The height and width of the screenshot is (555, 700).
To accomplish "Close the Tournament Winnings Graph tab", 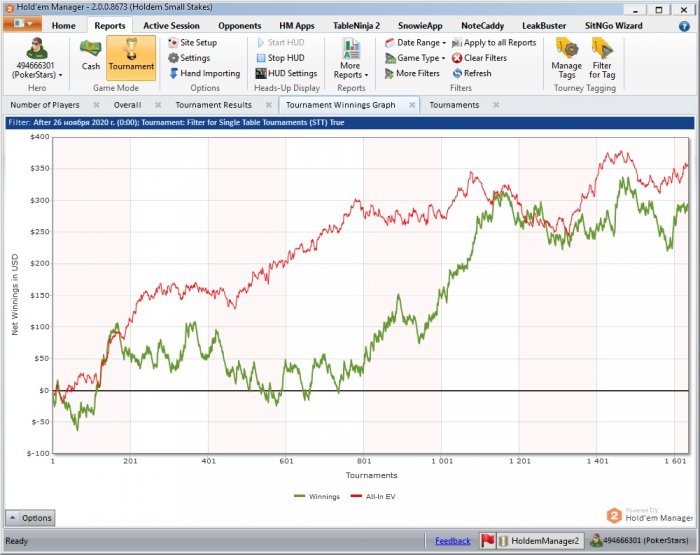I will (412, 105).
